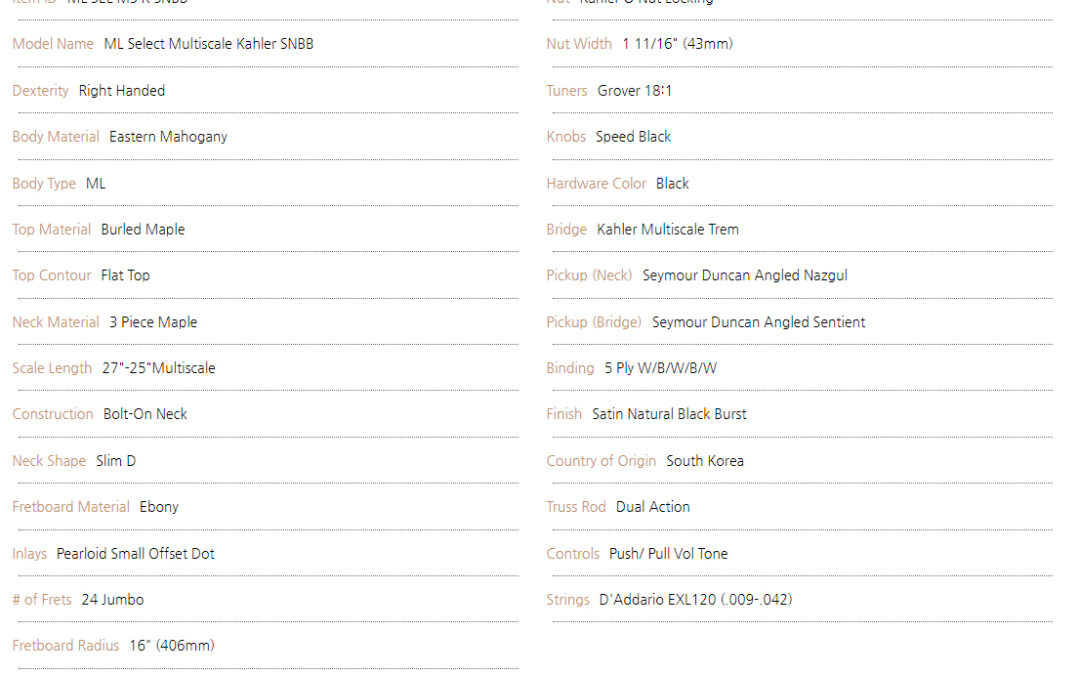Click the Country of Origin label
This screenshot has width=1080, height=675.
click(x=601, y=461)
